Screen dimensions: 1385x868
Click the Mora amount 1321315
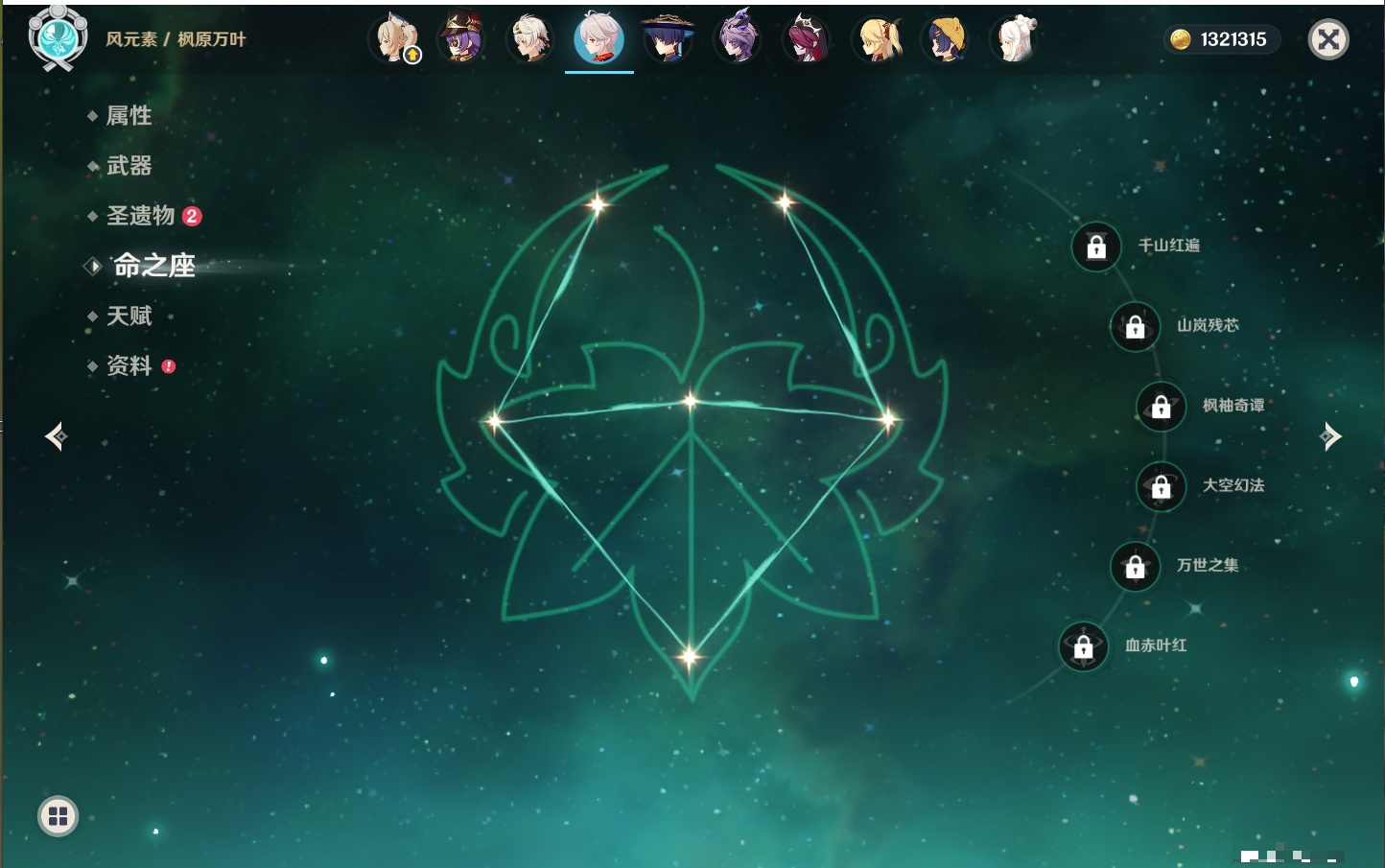1233,39
